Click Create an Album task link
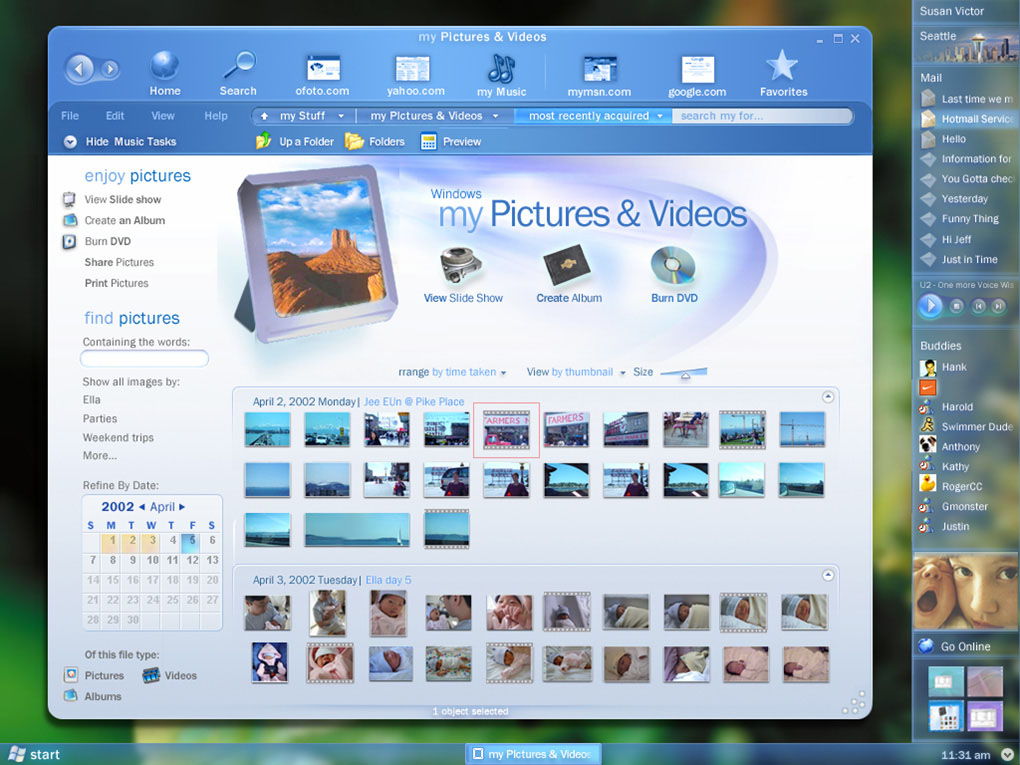 click(124, 221)
